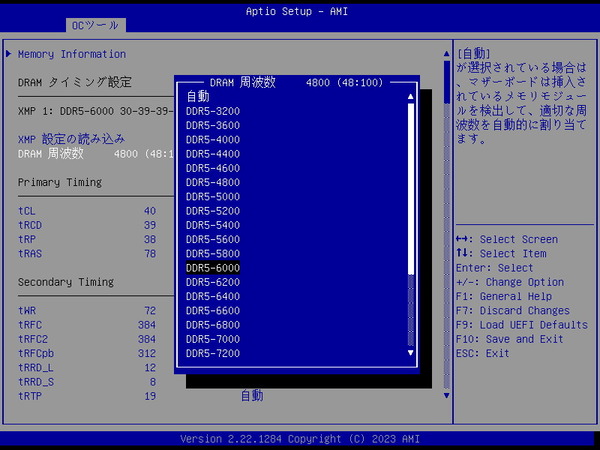This screenshot has height=450, width=600.
Task: Click the XMP 1: DDR5-6000 profile text
Action: click(96, 111)
